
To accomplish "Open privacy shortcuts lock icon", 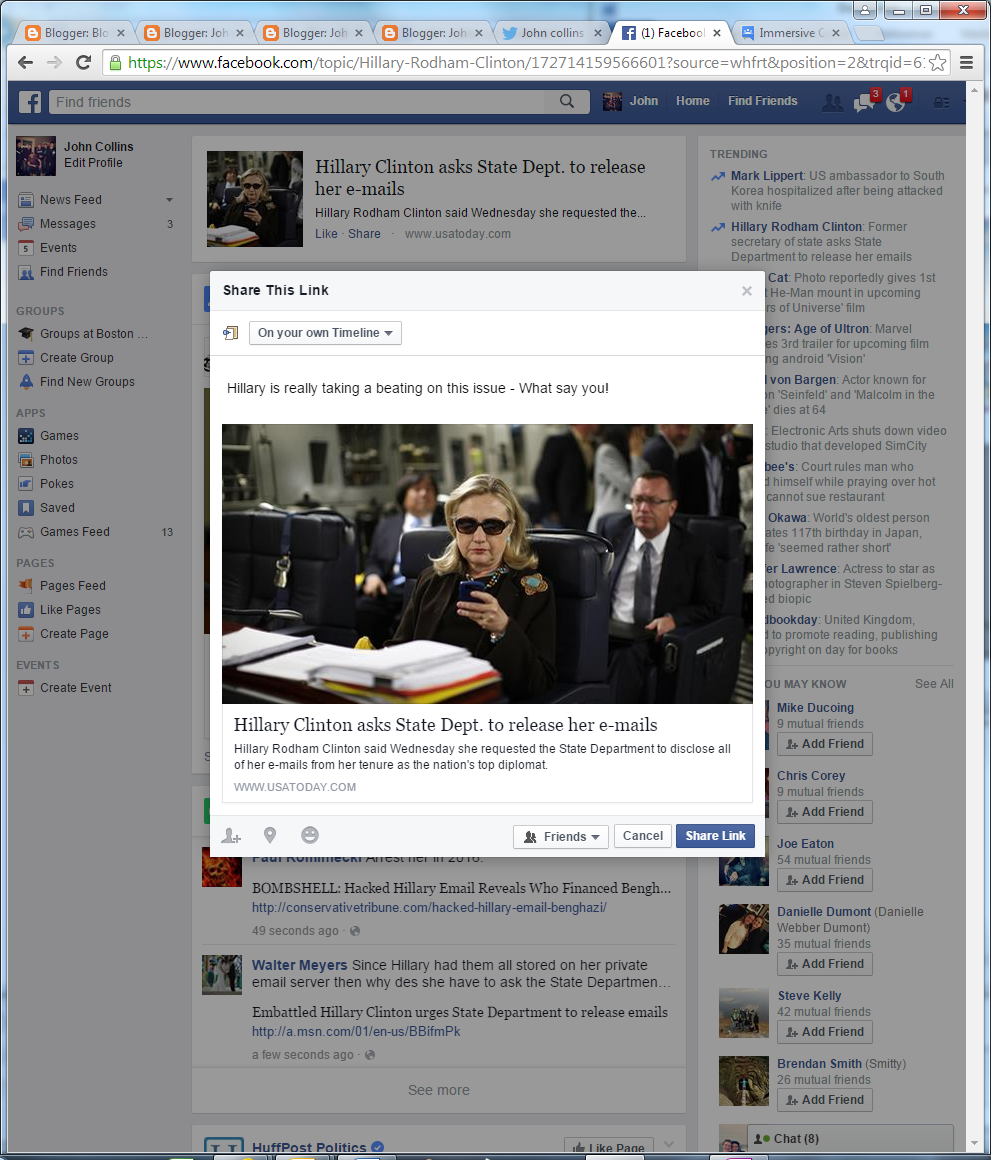I will click(941, 102).
